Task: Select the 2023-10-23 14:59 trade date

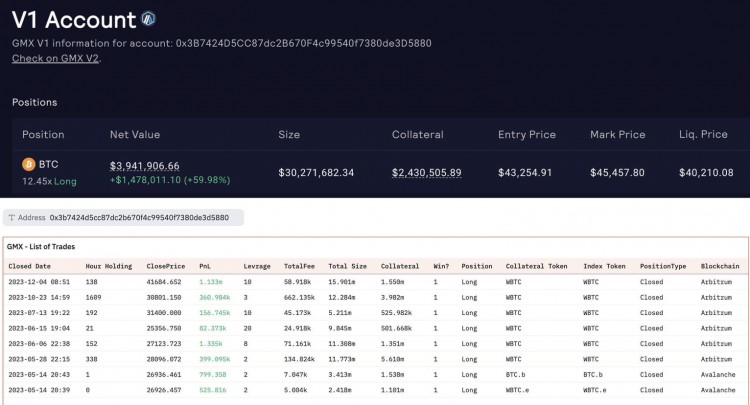Action: (39, 297)
